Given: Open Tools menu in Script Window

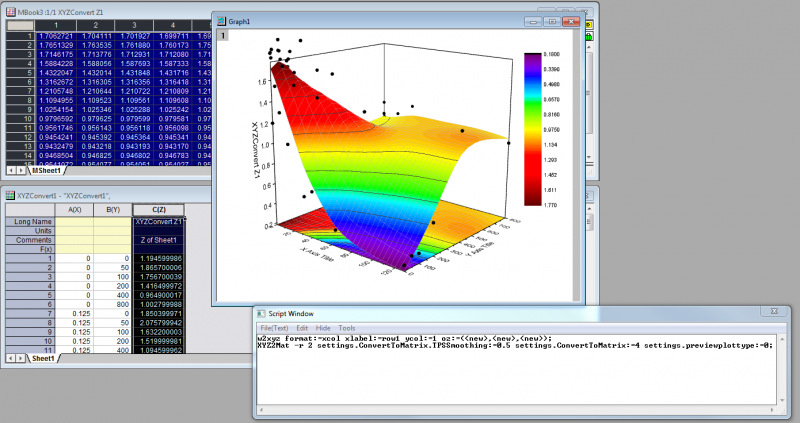Looking at the screenshot, I should tap(346, 328).
